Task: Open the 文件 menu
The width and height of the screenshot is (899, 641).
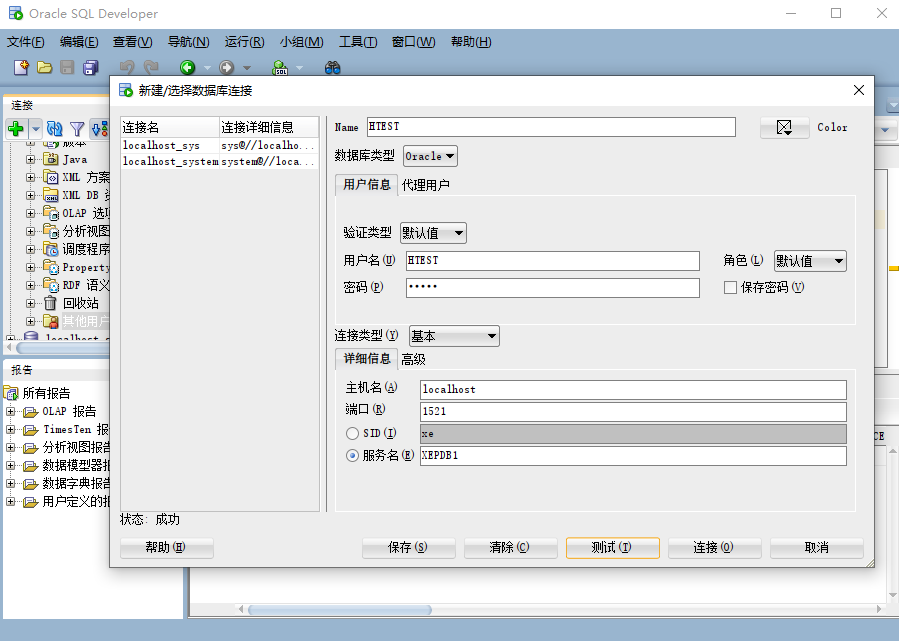Action: pyautogui.click(x=26, y=42)
